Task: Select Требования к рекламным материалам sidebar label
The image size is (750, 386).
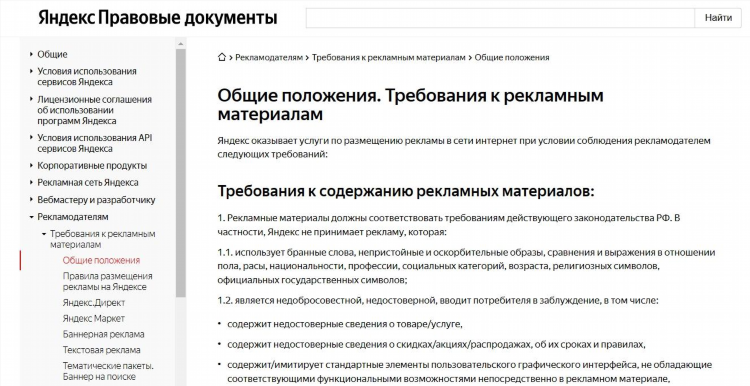Action: pos(103,239)
